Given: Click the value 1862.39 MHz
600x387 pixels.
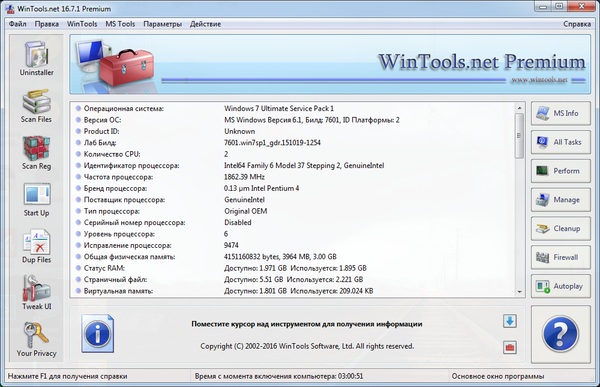Looking at the screenshot, I should pos(244,177).
